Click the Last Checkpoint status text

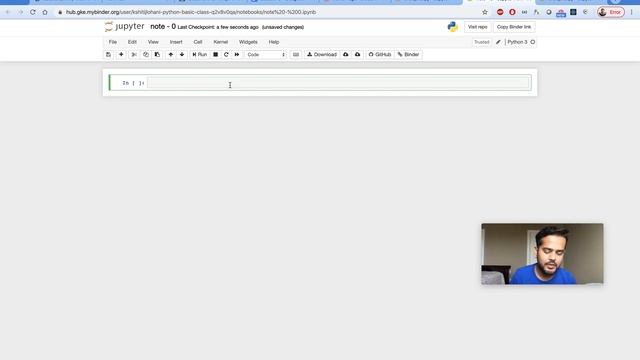[218, 27]
